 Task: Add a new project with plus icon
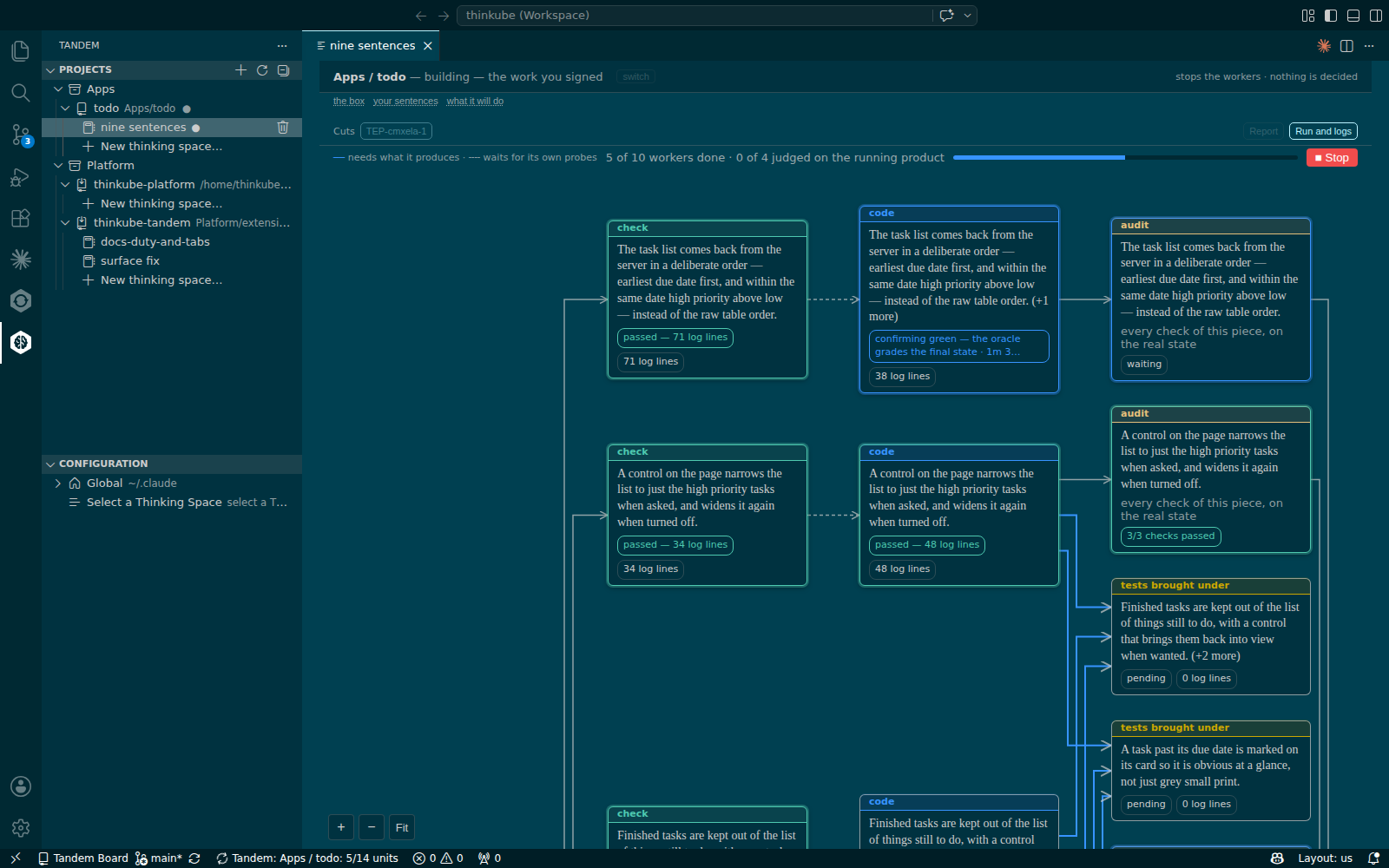[241, 70]
